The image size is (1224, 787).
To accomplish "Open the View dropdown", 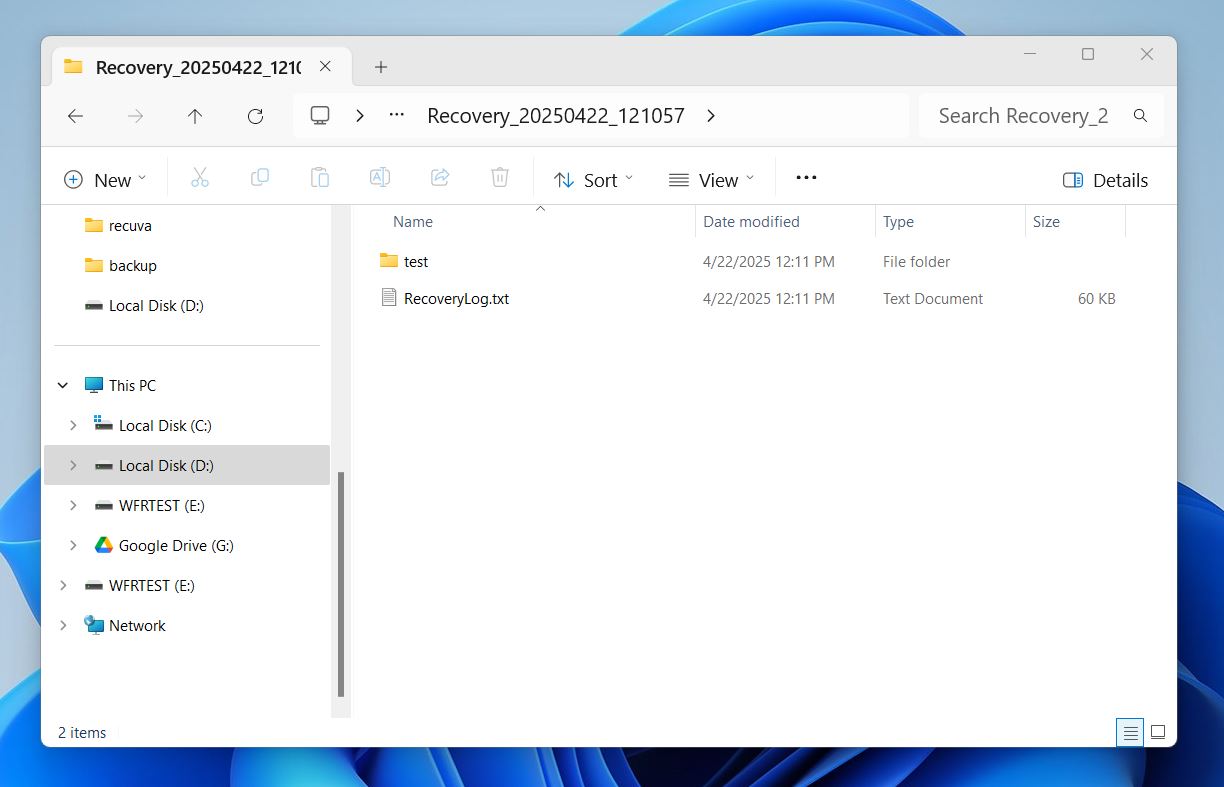I will click(711, 180).
